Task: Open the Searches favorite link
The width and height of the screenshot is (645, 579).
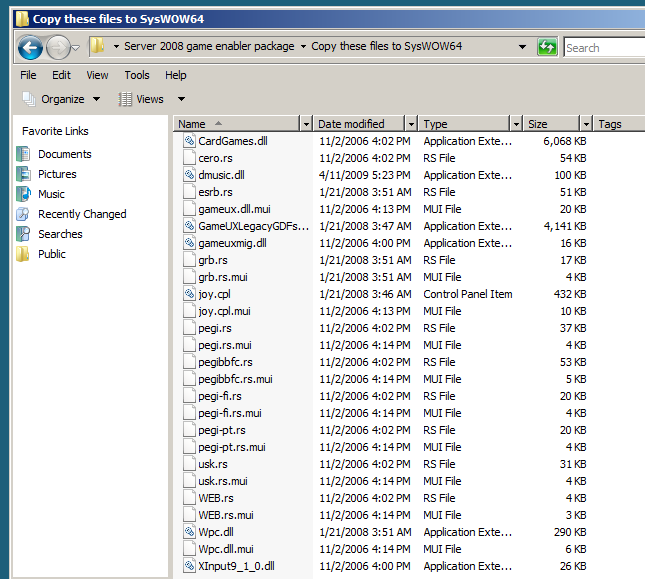Action: pyautogui.click(x=60, y=234)
